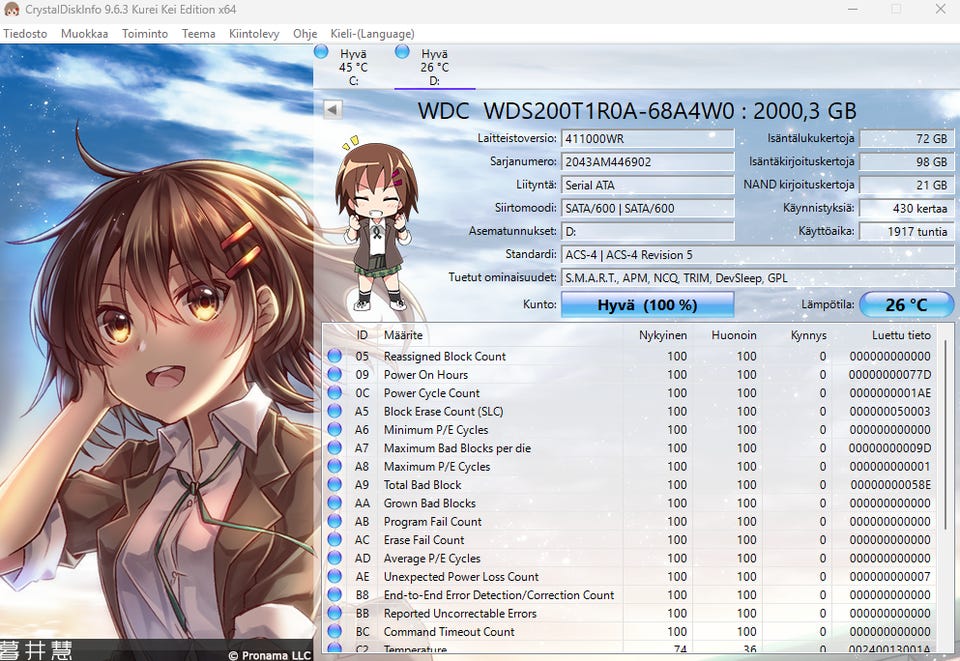Click the Sarjanumero serial number field
The image size is (960, 661).
[x=647, y=162]
